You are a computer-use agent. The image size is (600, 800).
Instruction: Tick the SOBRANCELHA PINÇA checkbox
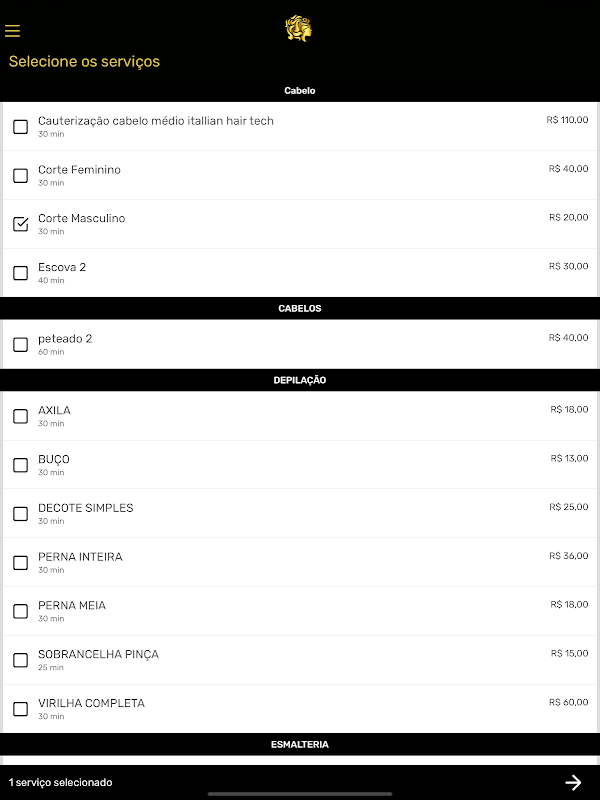20,660
